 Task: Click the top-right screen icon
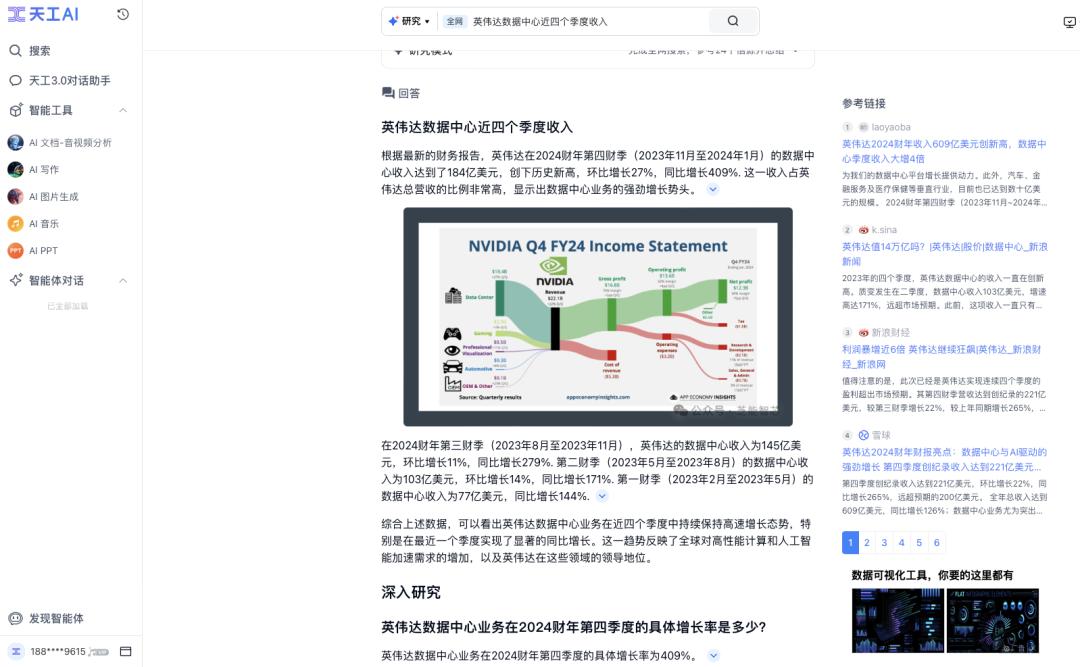click(x=1069, y=22)
